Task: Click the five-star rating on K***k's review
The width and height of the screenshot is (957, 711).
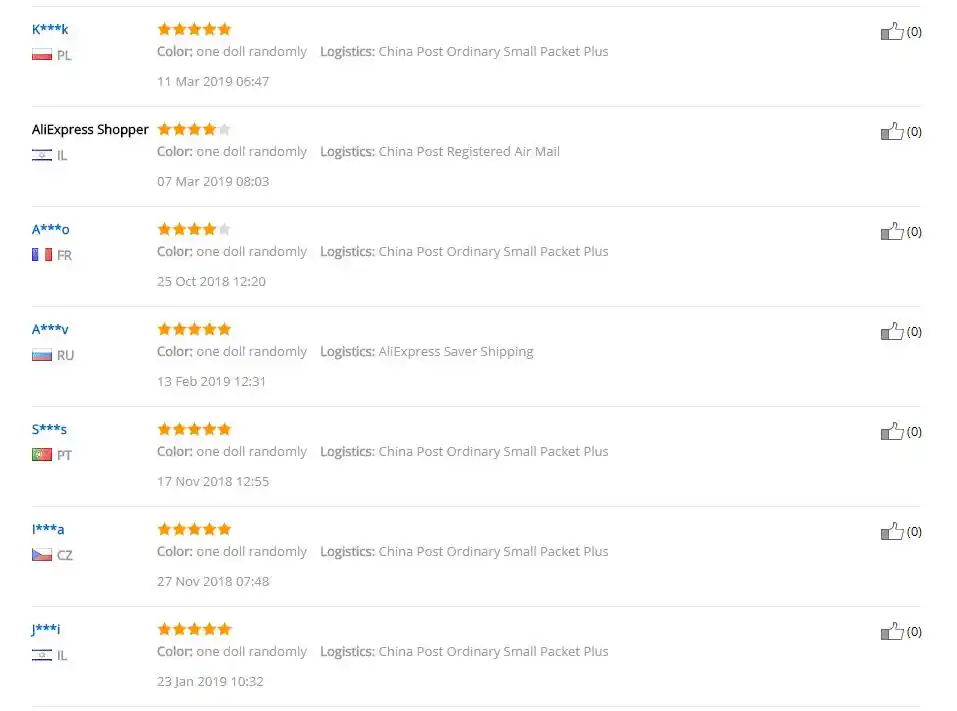Action: pyautogui.click(x=194, y=29)
